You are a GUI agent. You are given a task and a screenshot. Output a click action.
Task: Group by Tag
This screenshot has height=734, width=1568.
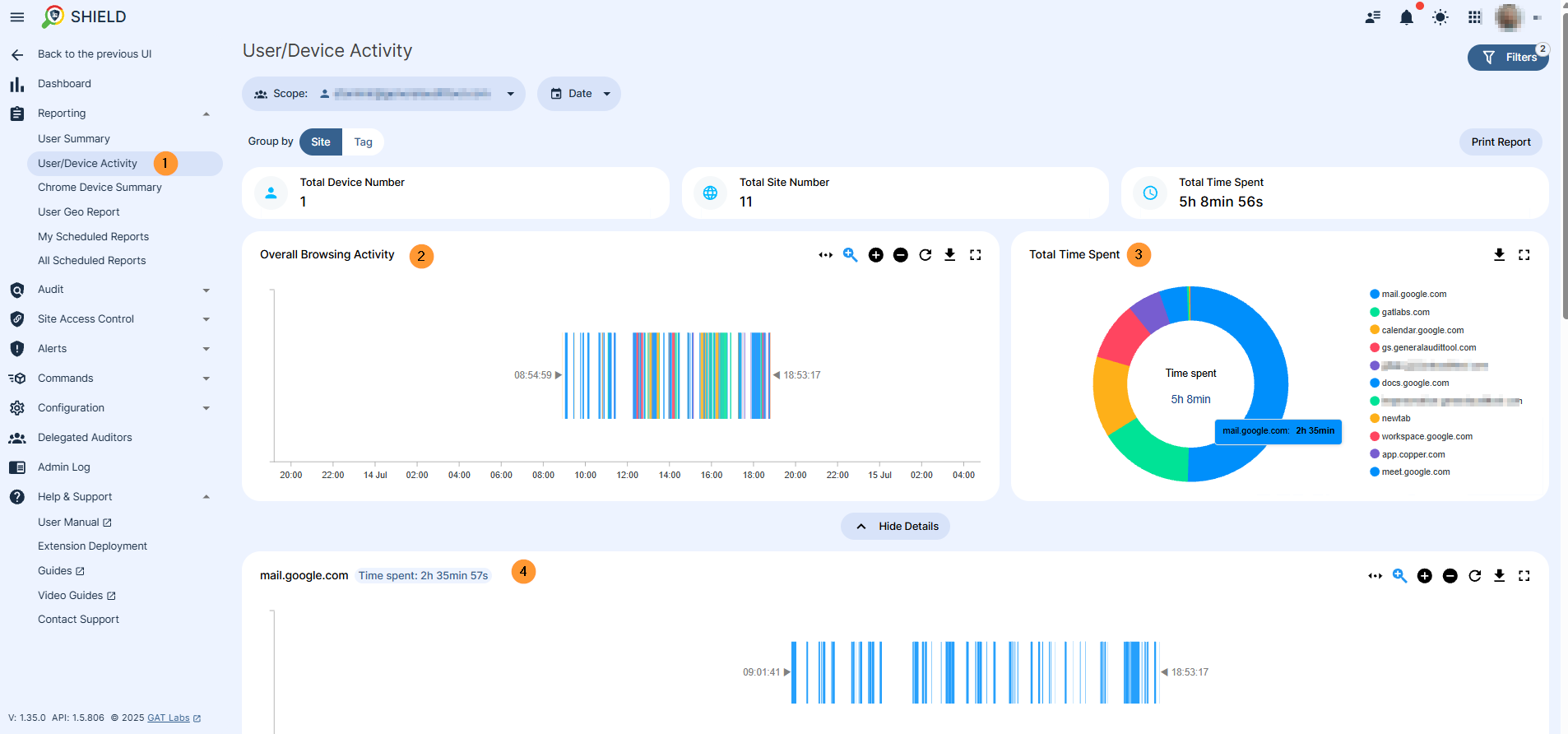363,142
